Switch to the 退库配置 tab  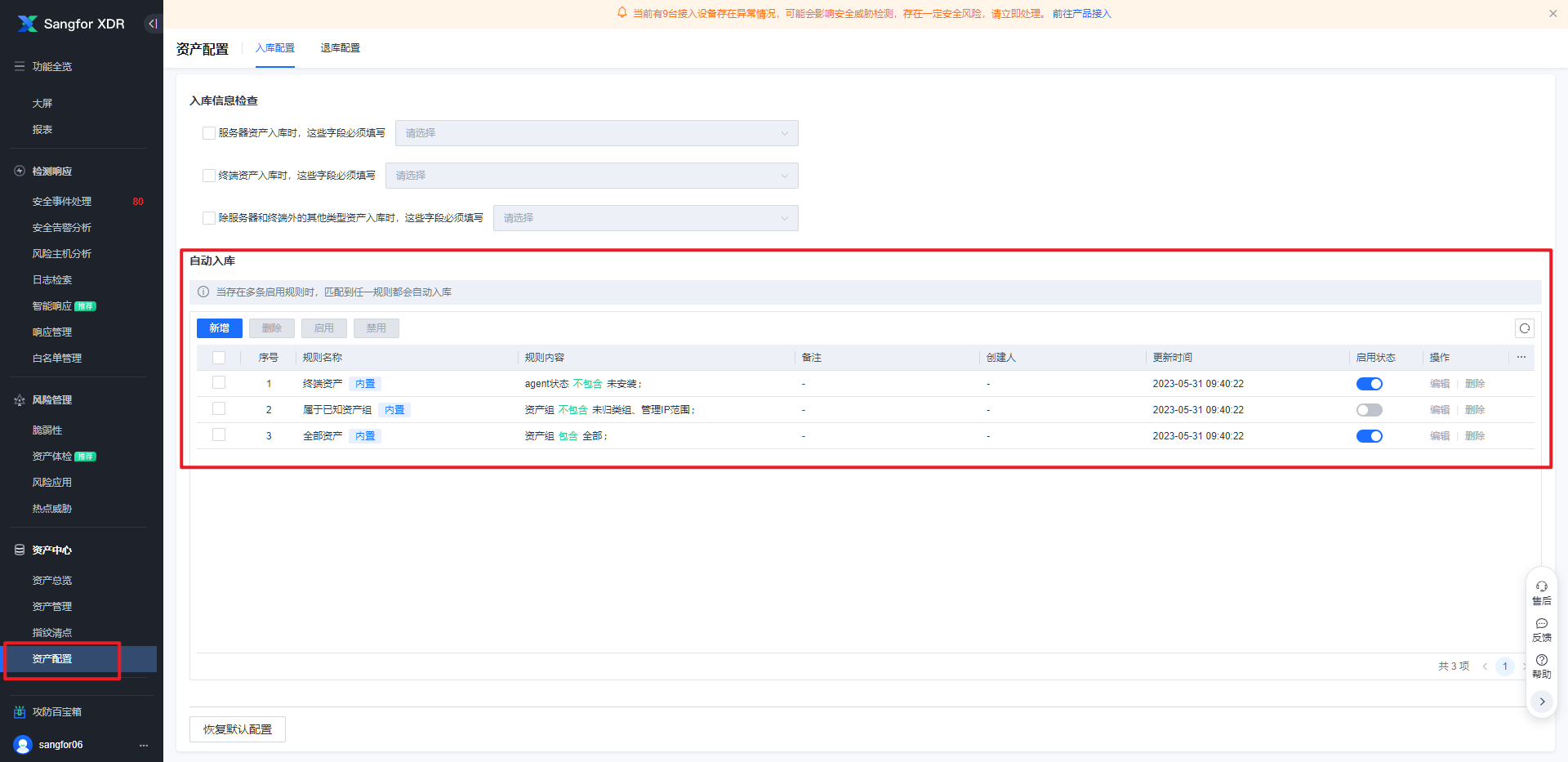(x=340, y=48)
